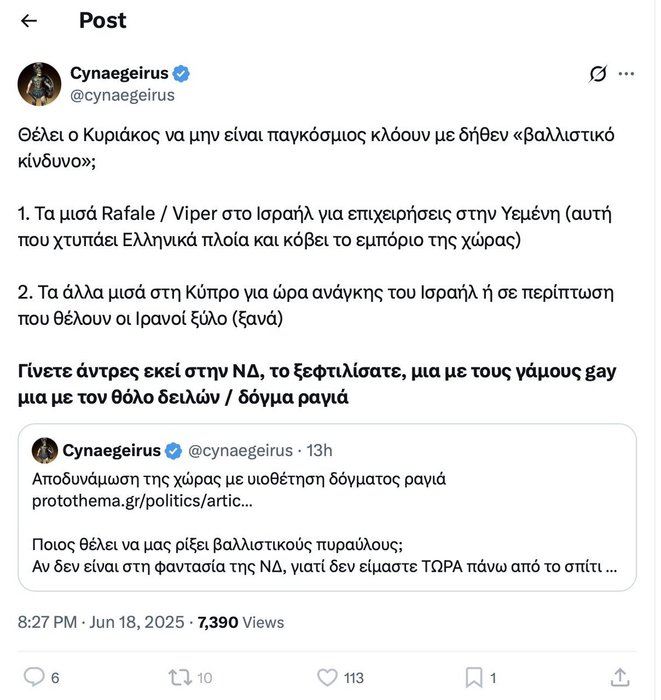Repost this post with retweet icon
The height and width of the screenshot is (700, 661).
point(180,677)
